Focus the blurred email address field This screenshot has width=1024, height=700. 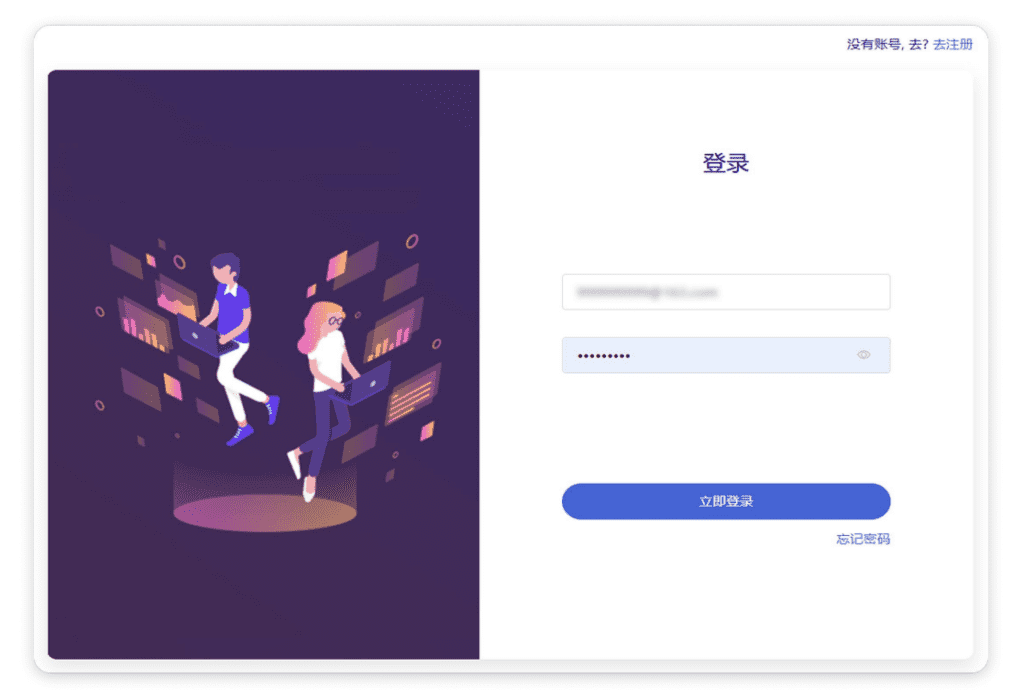pyautogui.click(x=726, y=292)
